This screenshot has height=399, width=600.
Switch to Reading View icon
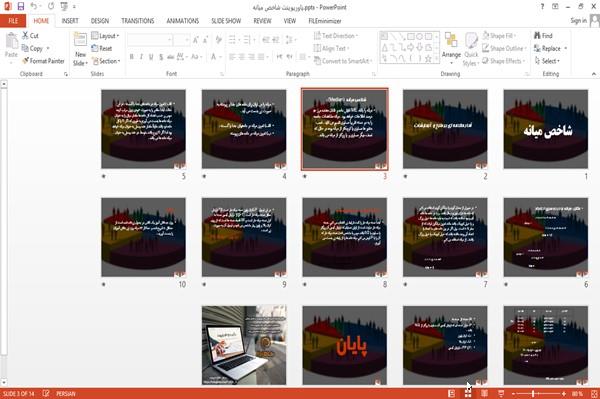(x=484, y=394)
